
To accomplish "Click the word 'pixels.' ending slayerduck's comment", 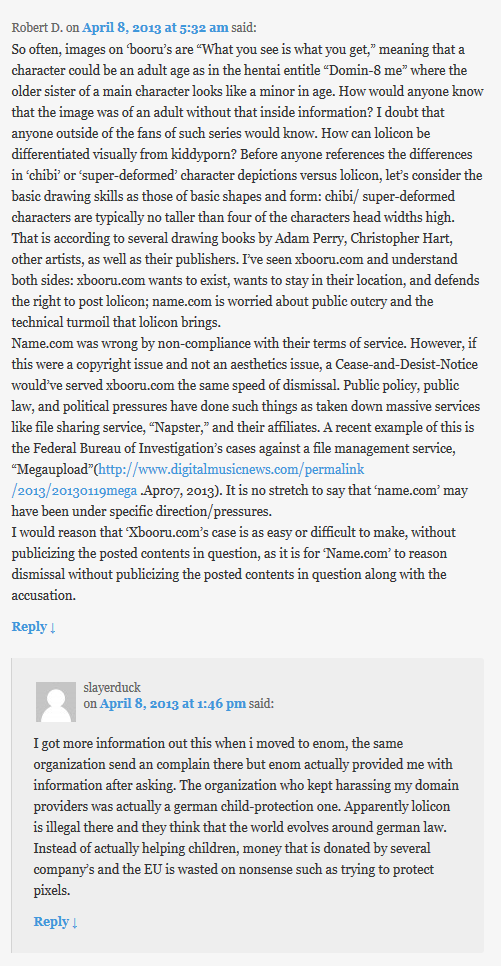I will (51, 891).
